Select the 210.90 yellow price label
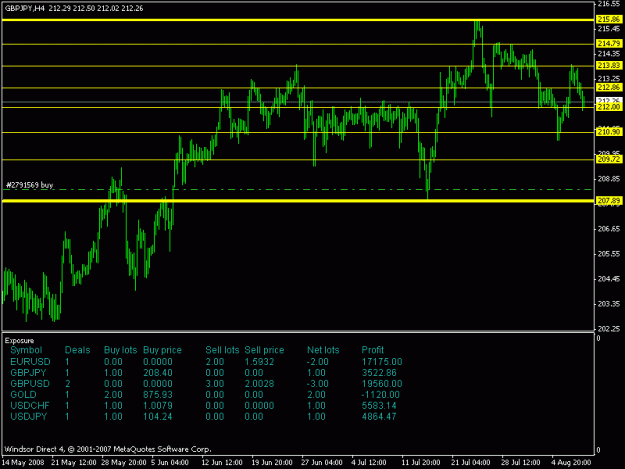This screenshot has height=469, width=625. (x=609, y=132)
